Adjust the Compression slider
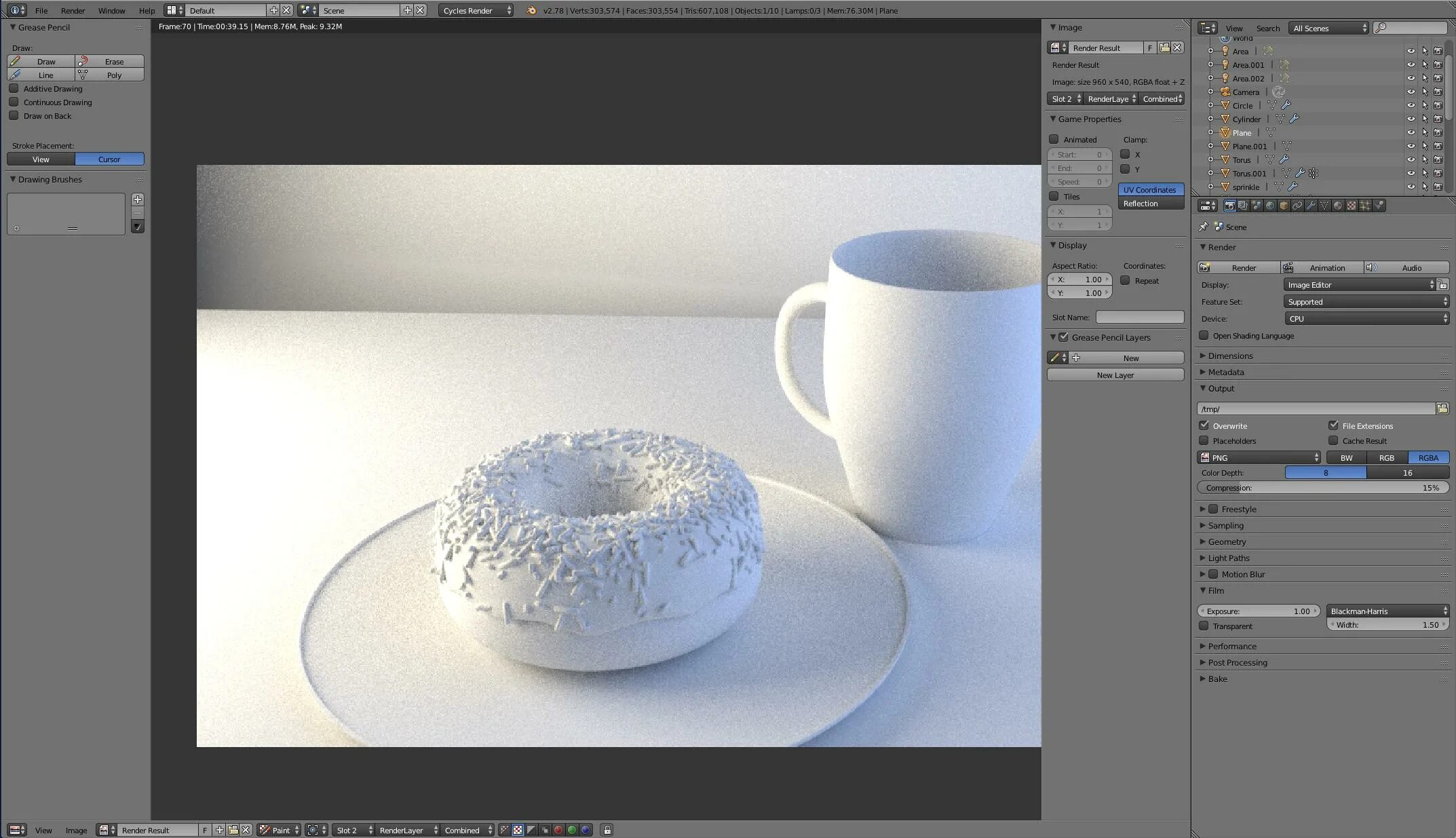Viewport: 1456px width, 838px height. pyautogui.click(x=1322, y=487)
